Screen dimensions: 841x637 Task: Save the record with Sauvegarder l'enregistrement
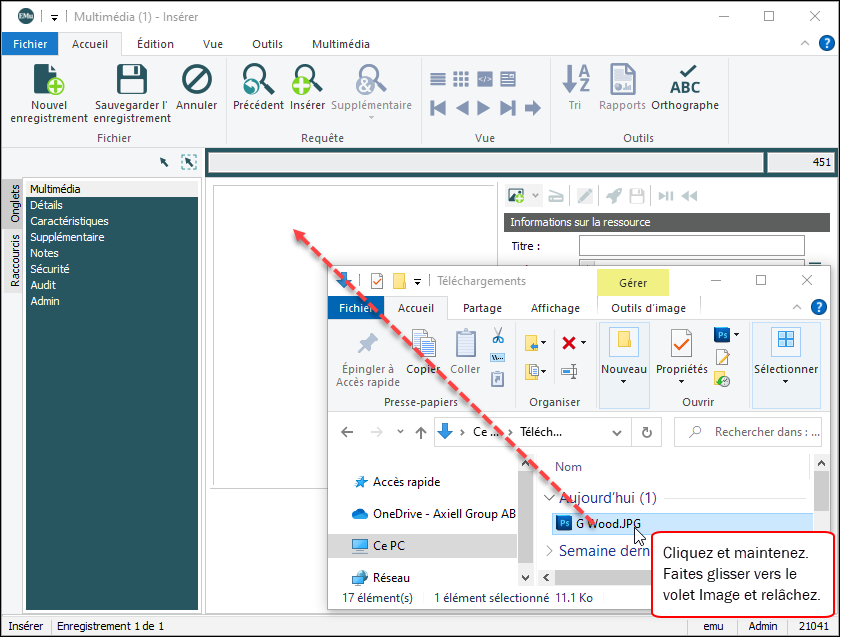tap(132, 82)
